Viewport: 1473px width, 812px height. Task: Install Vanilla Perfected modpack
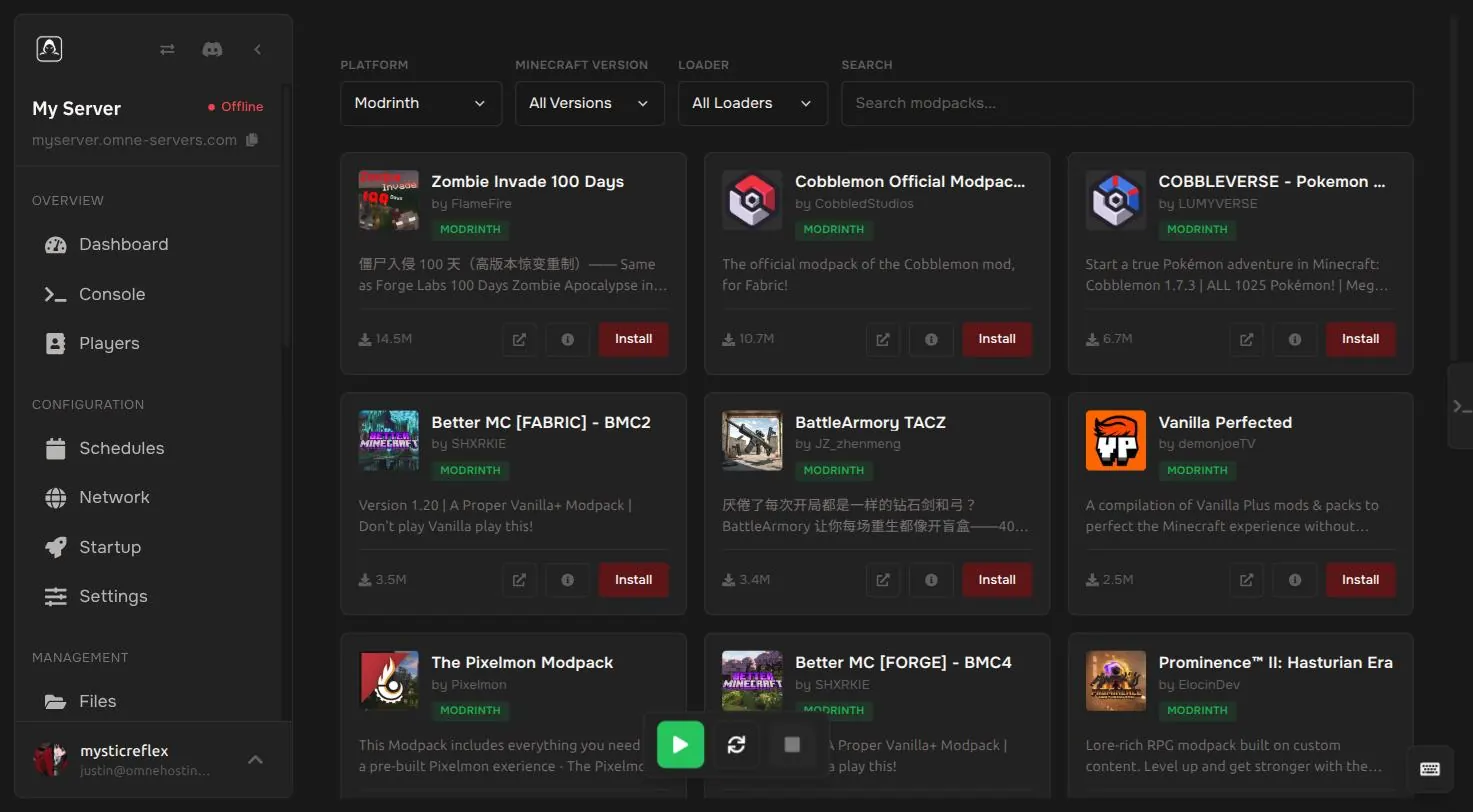click(1360, 580)
